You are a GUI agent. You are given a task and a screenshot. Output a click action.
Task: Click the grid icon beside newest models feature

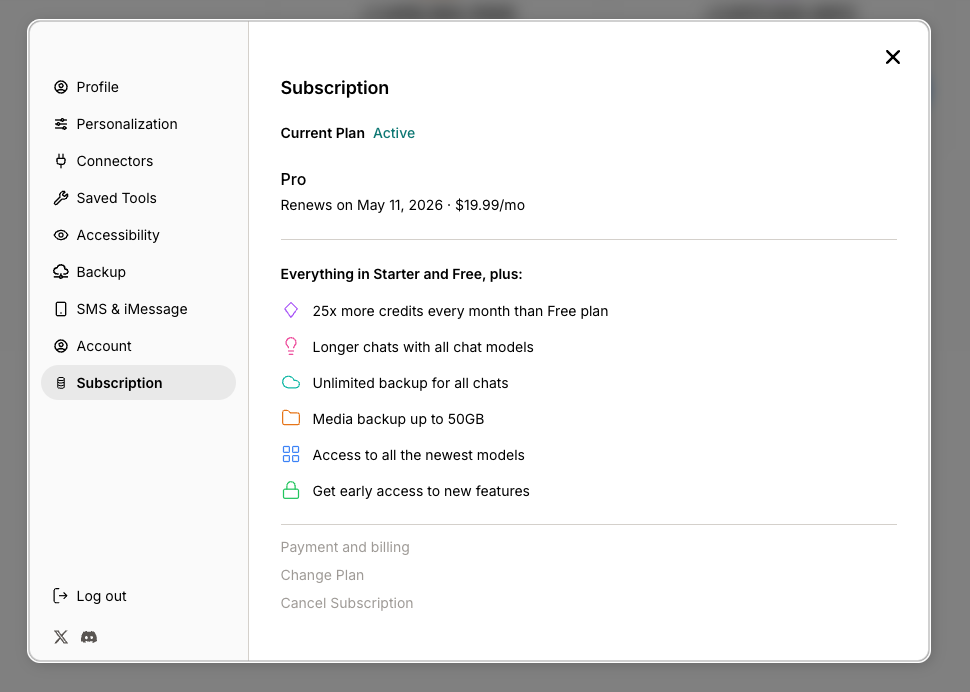pyautogui.click(x=291, y=454)
